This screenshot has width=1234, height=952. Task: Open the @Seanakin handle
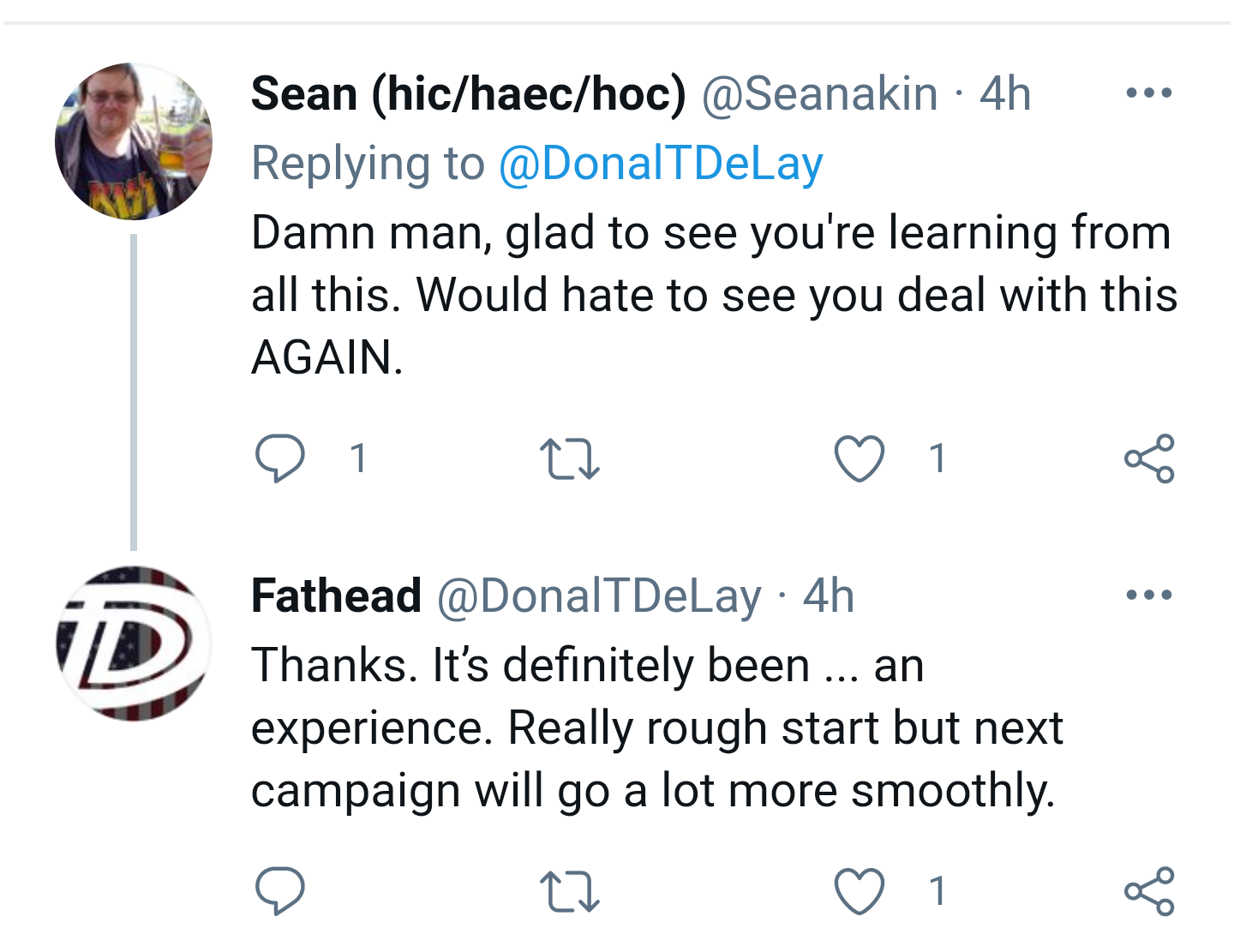[820, 93]
